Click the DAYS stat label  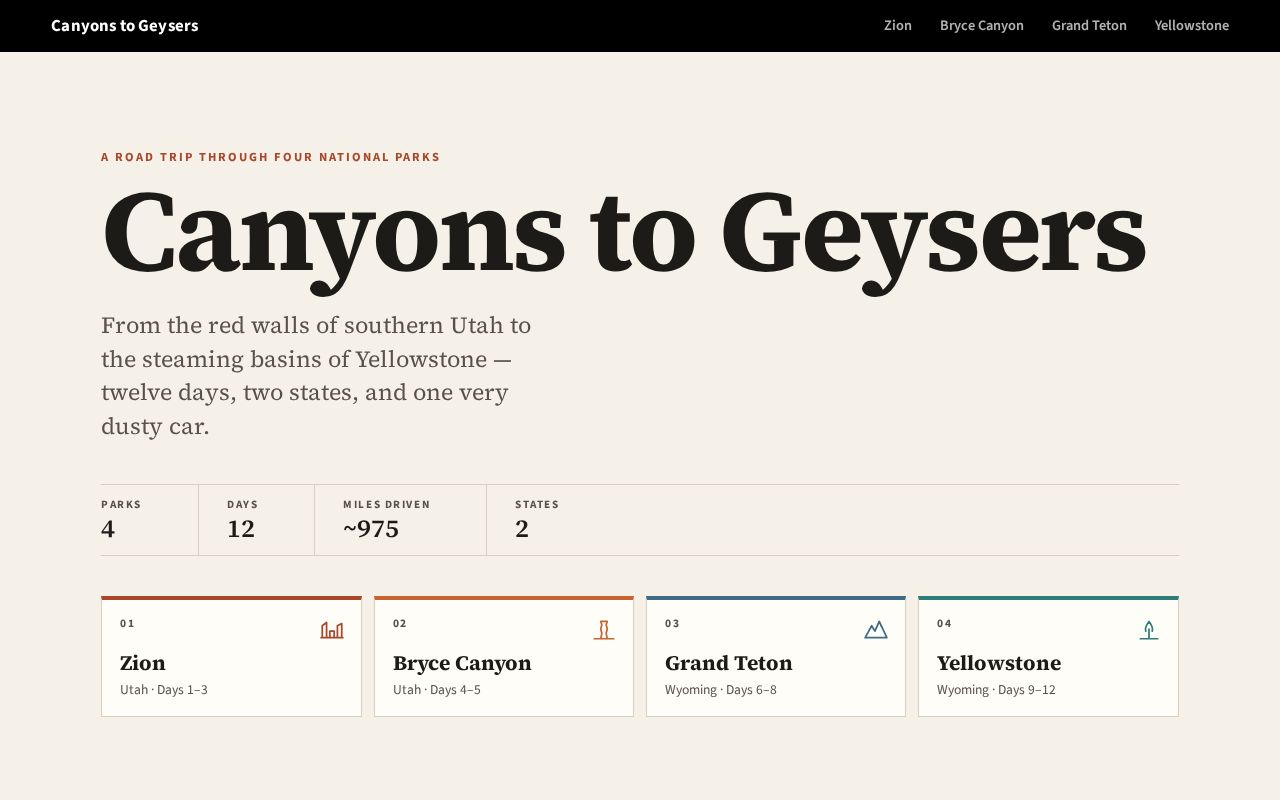point(243,505)
